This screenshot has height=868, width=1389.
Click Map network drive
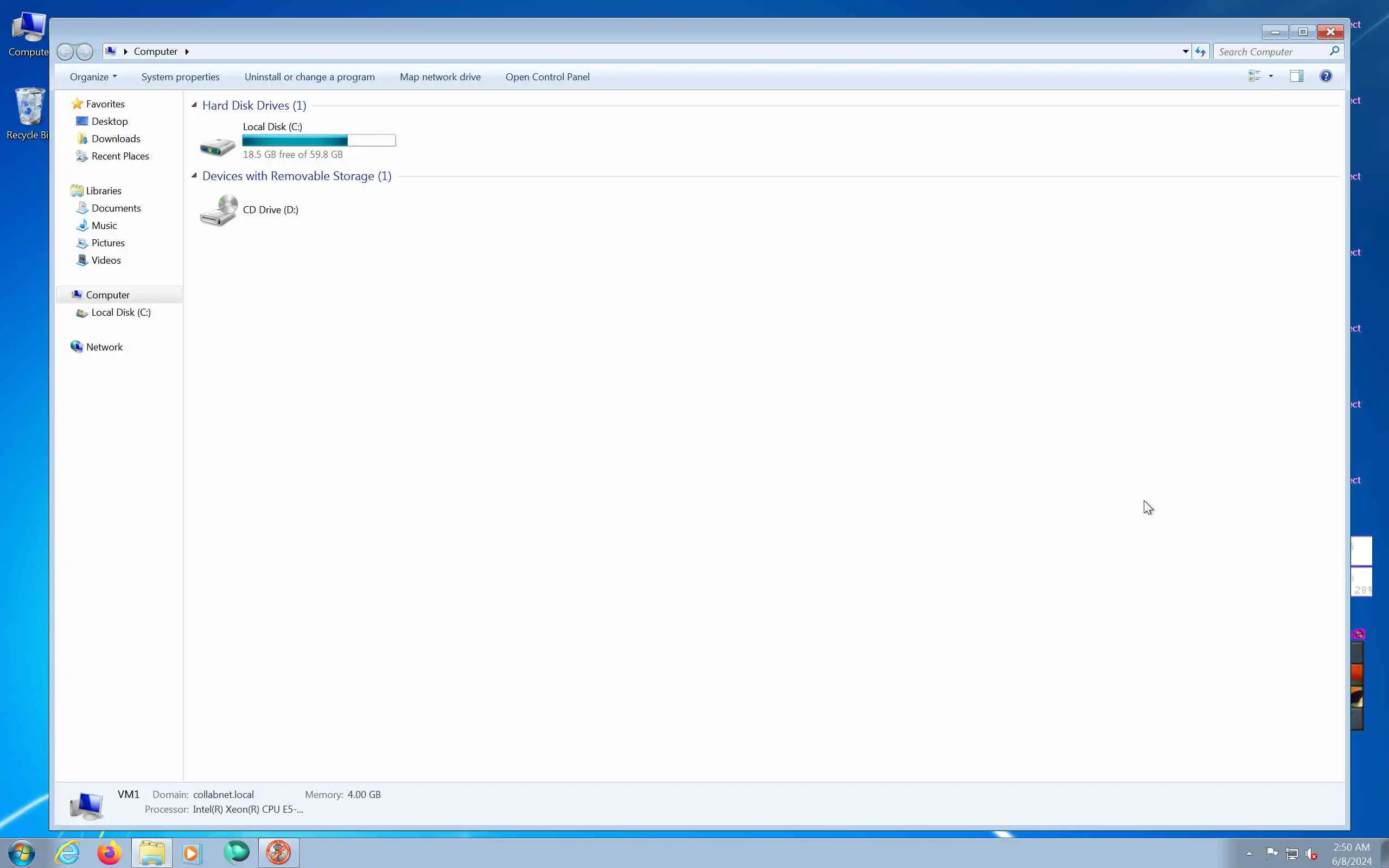[x=439, y=77]
